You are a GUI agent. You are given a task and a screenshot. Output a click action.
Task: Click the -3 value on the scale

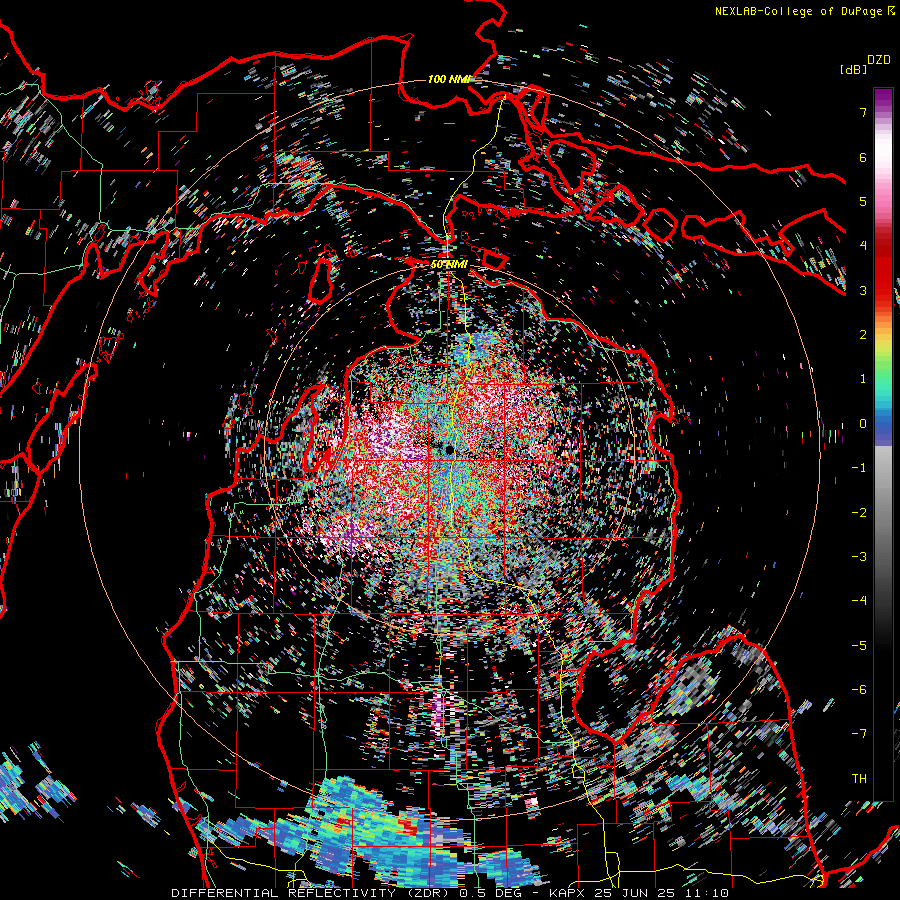(859, 557)
